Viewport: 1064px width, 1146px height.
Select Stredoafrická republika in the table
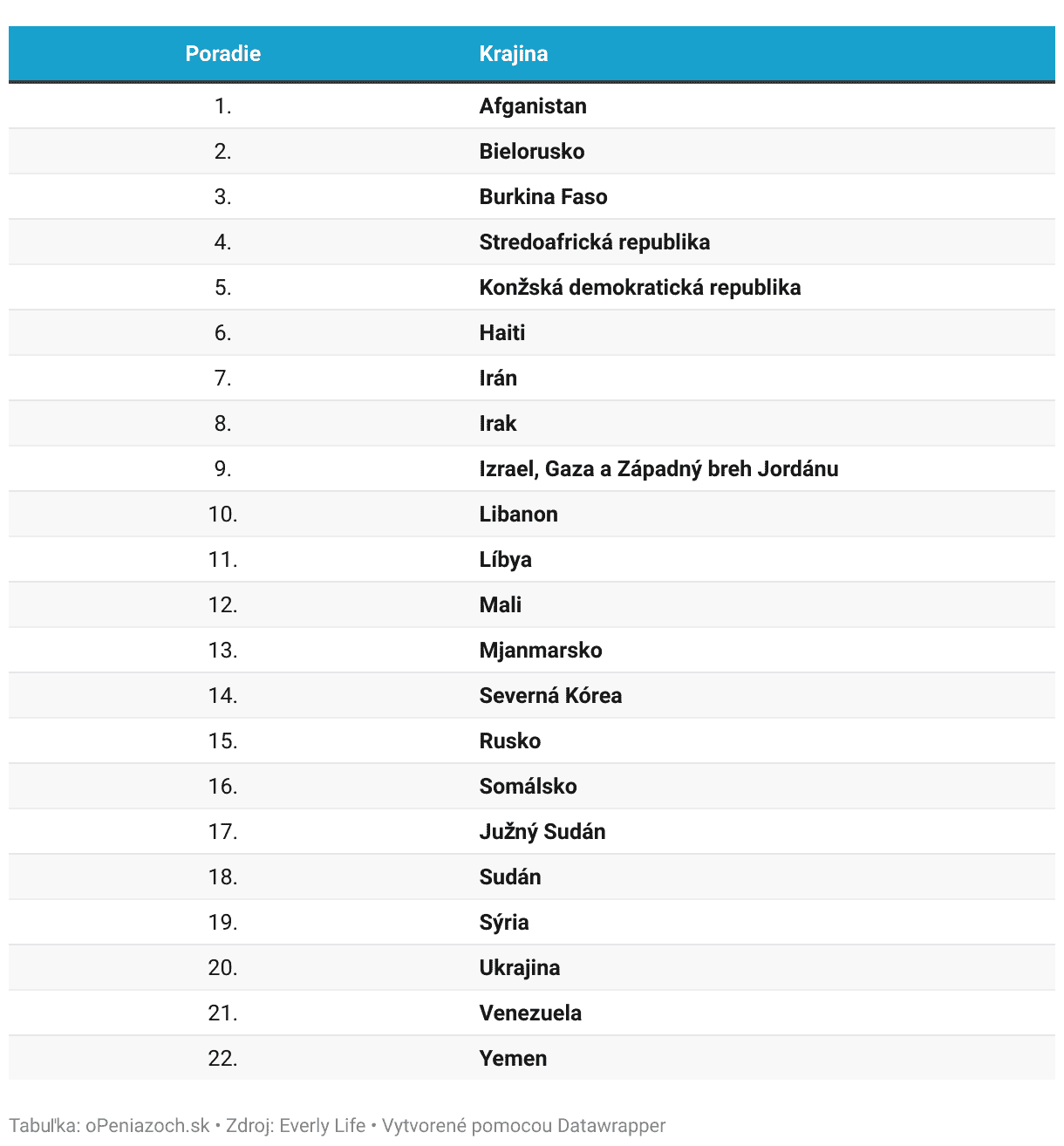(x=595, y=242)
